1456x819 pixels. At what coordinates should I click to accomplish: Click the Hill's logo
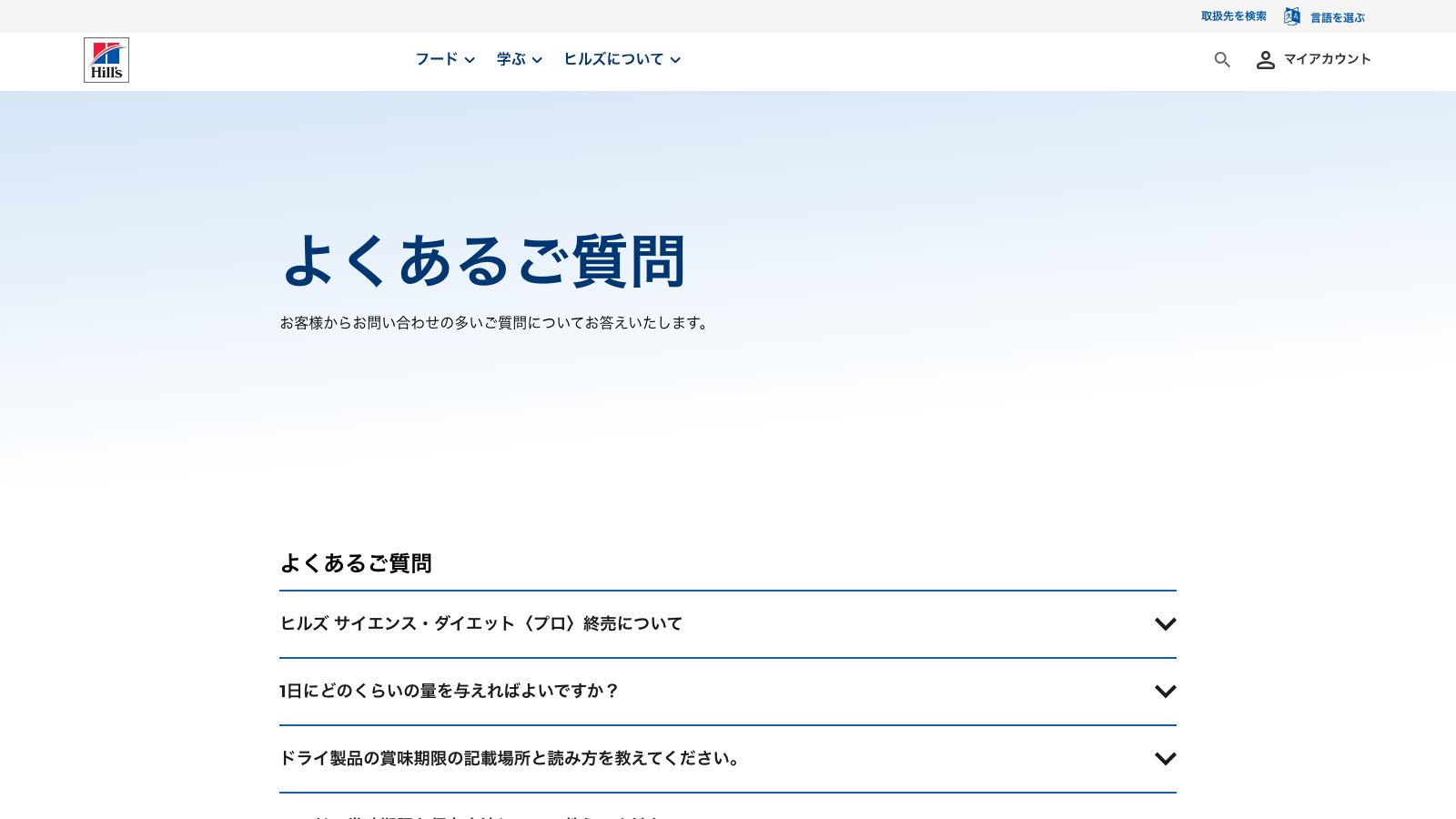106,60
